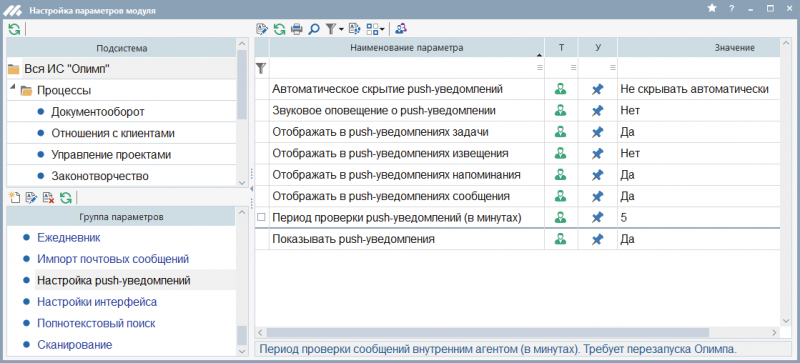Click the document export icon in the toolbar
Screen dimensions: 800x363
point(354,29)
